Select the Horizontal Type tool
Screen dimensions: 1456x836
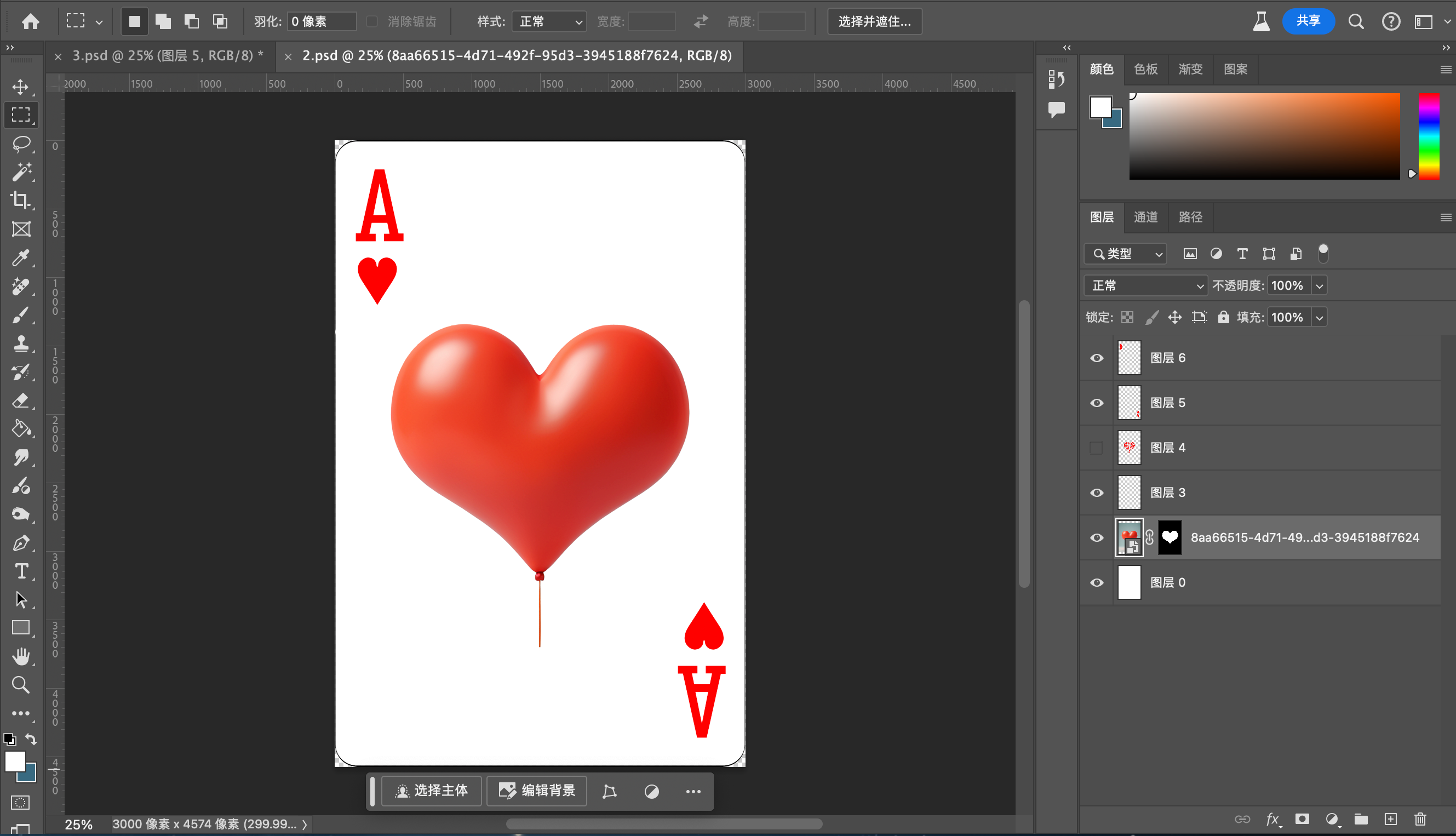[x=21, y=571]
